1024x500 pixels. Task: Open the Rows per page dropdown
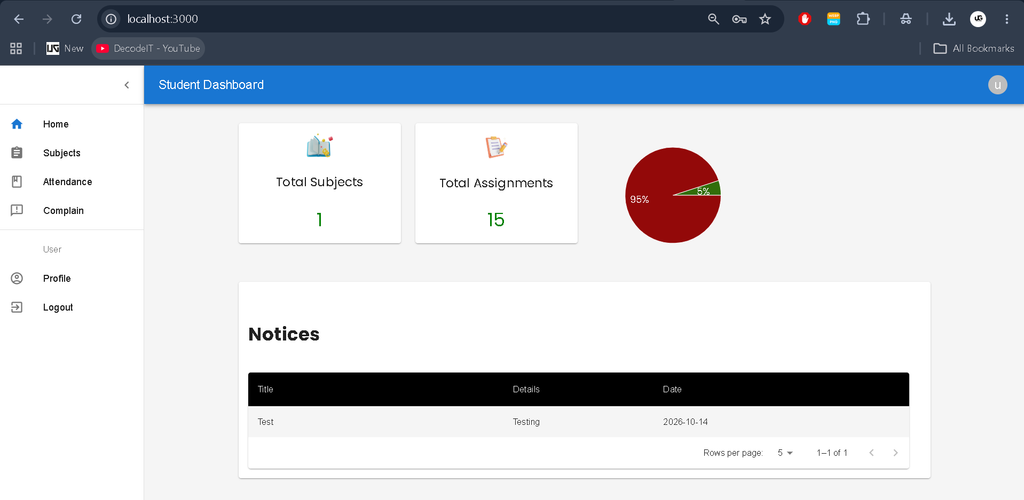[x=784, y=452]
